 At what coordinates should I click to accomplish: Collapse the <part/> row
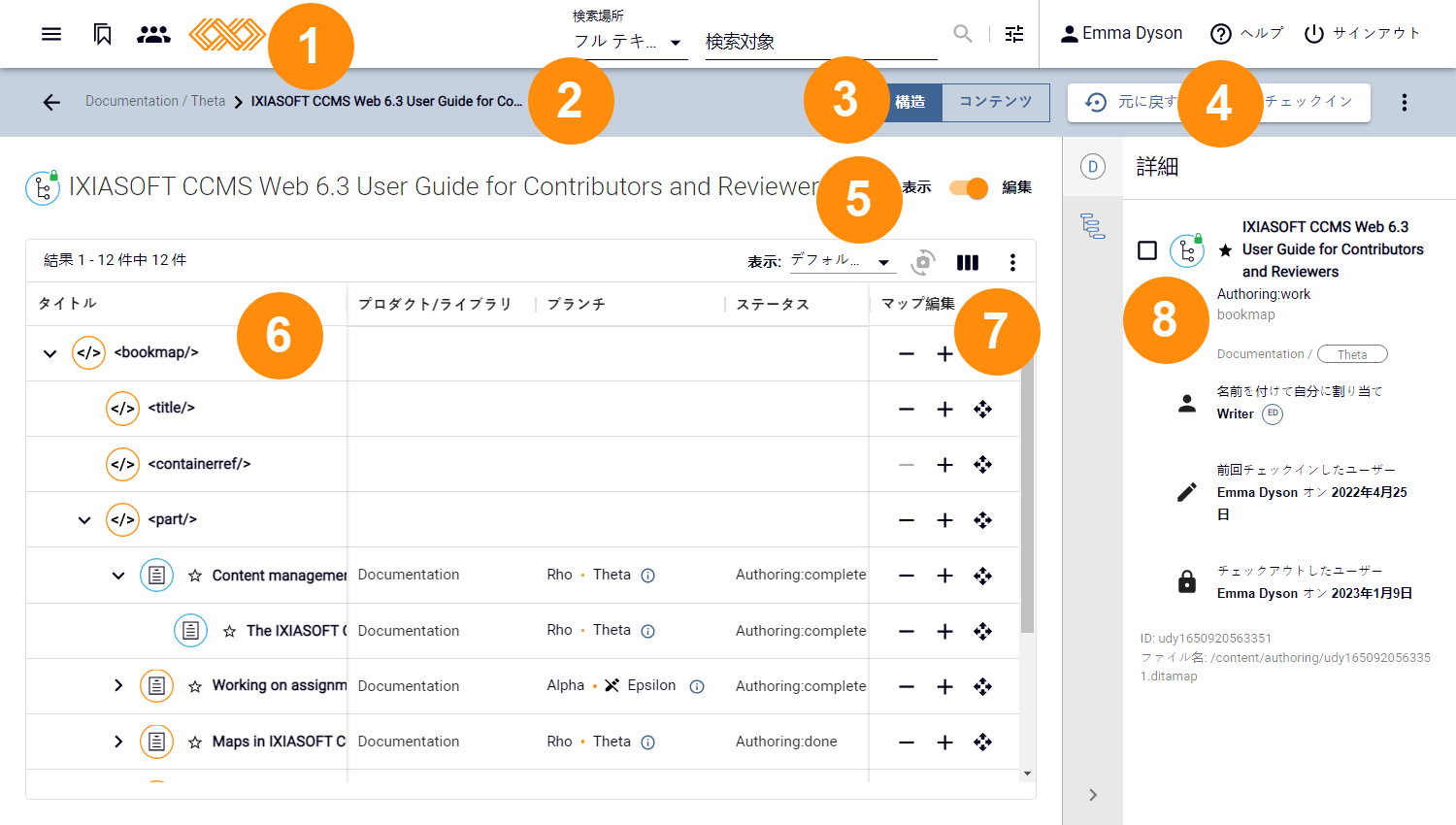tap(84, 520)
